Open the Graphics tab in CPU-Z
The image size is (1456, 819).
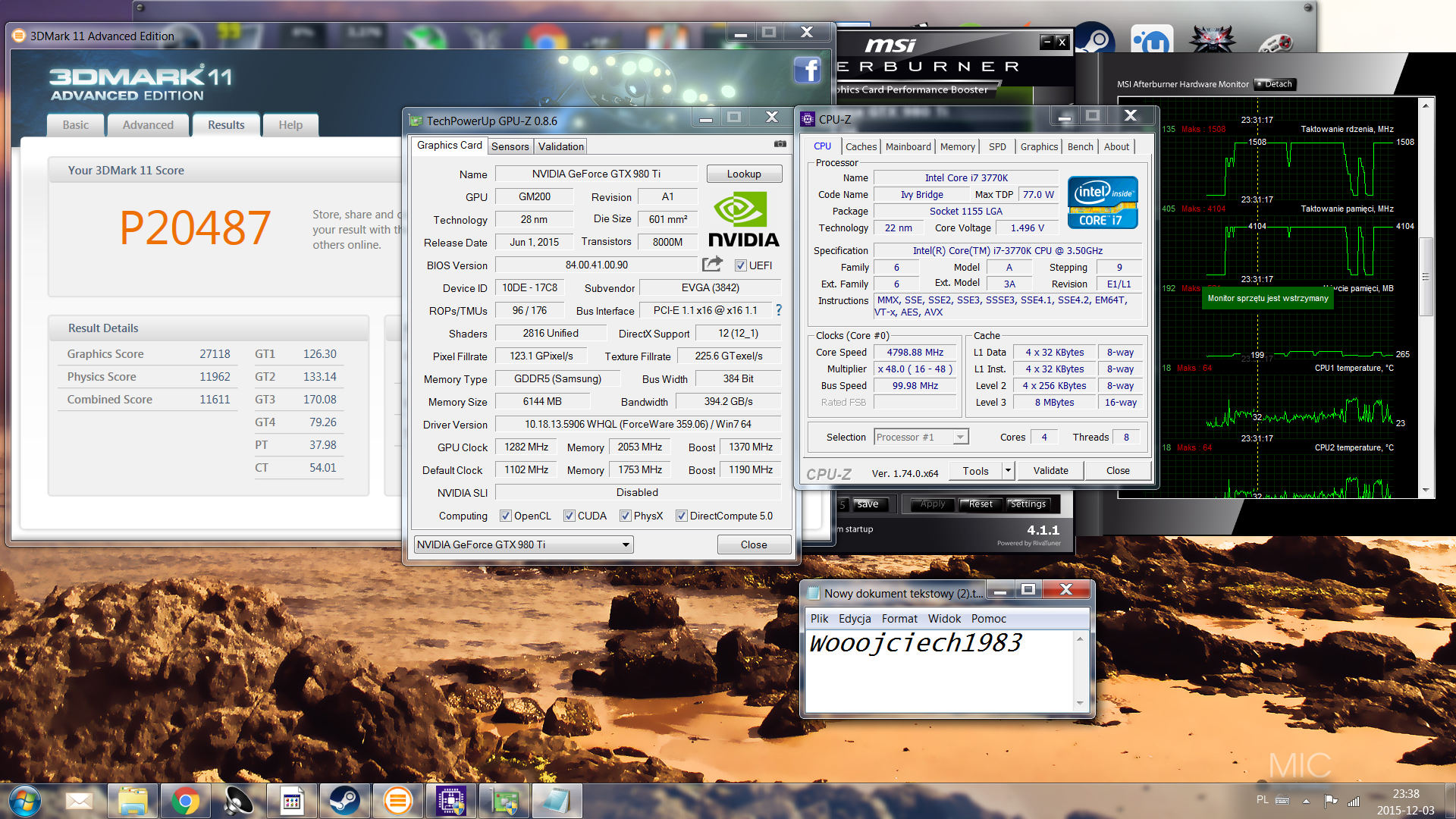[x=1039, y=146]
